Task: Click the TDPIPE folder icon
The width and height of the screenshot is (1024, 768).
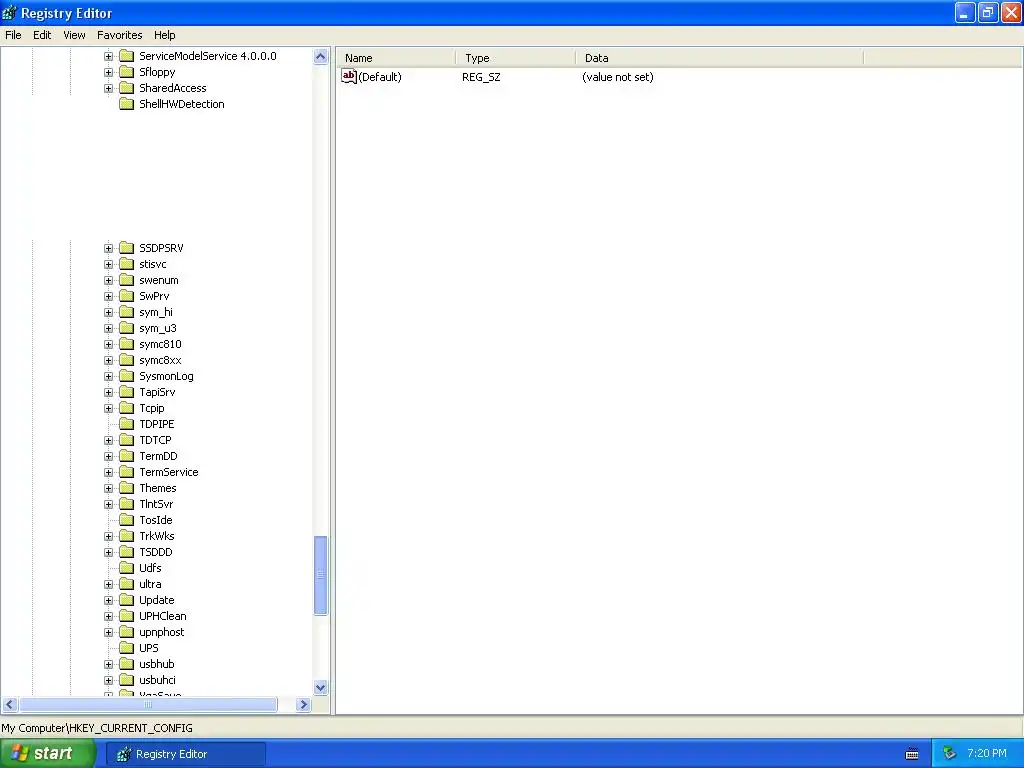Action: [127, 424]
